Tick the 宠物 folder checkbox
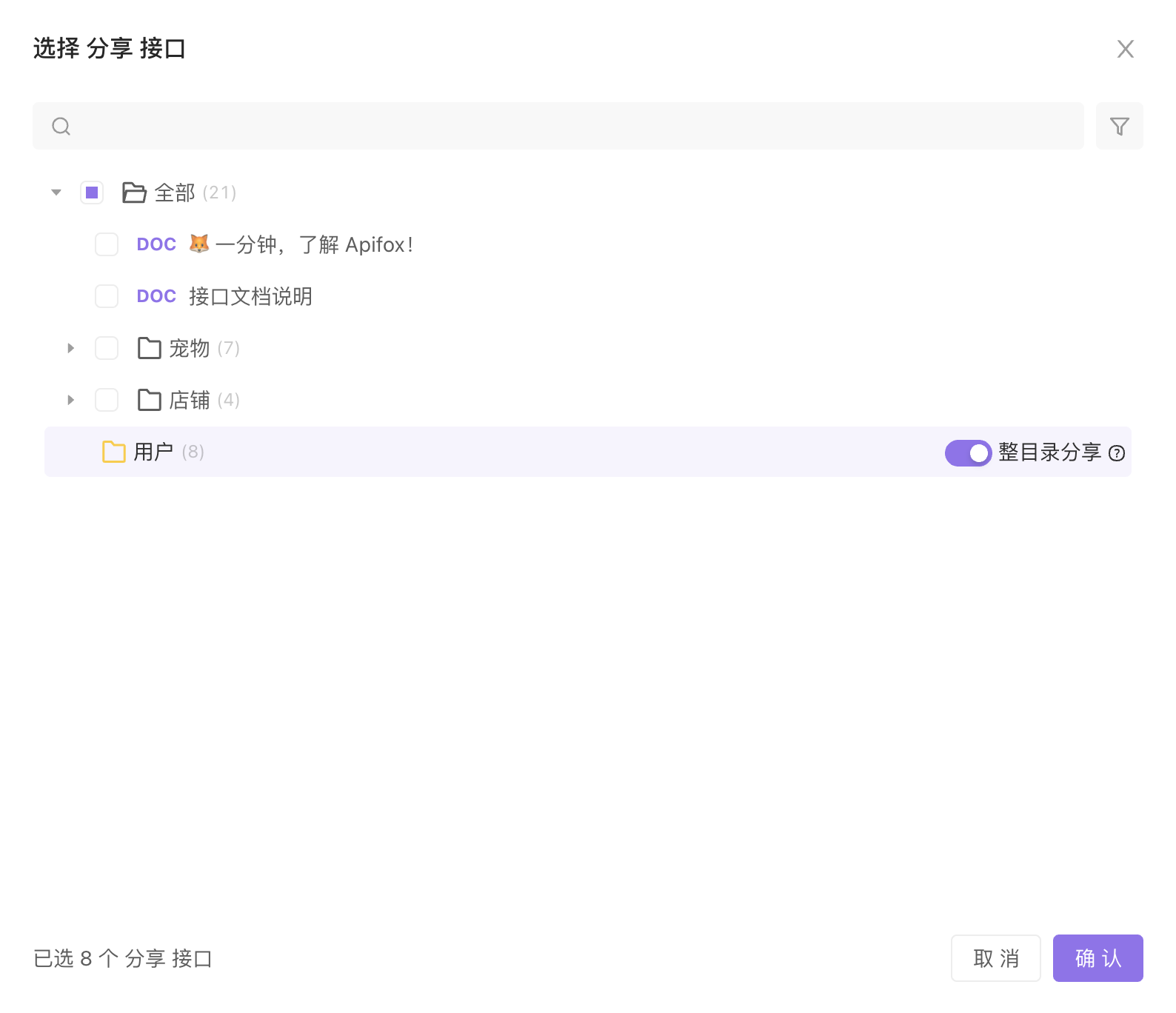1176x1013 pixels. 107,348
